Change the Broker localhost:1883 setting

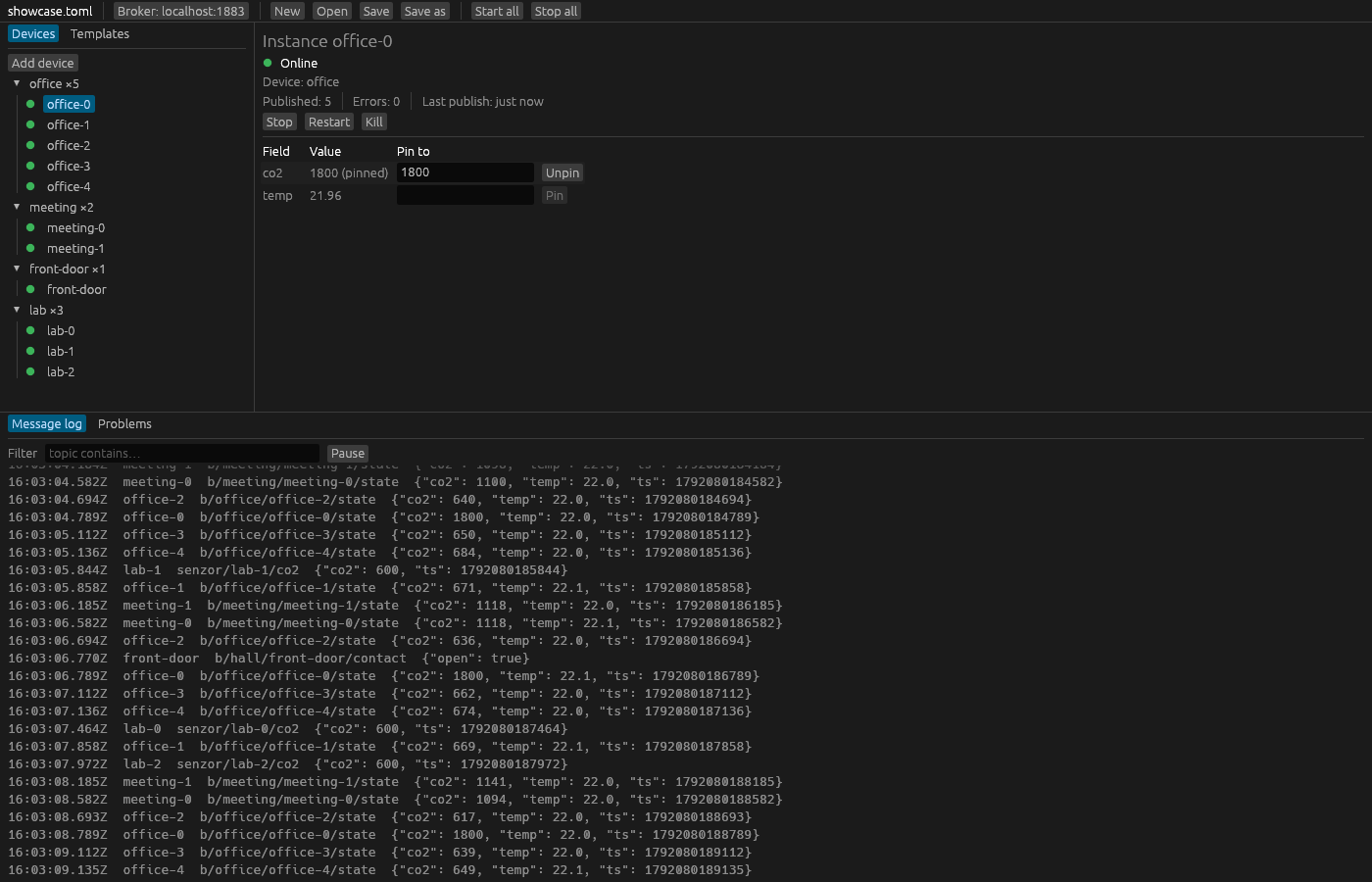coord(181,11)
